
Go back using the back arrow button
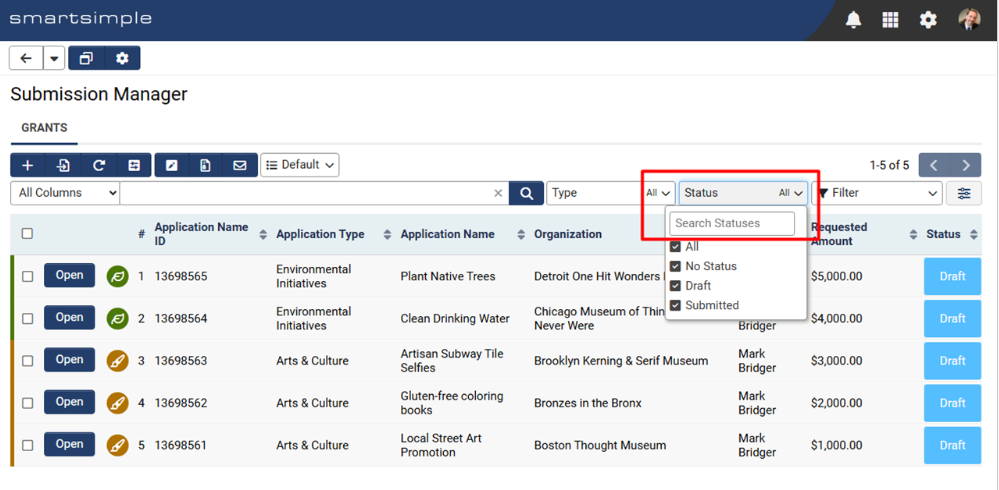(x=26, y=58)
